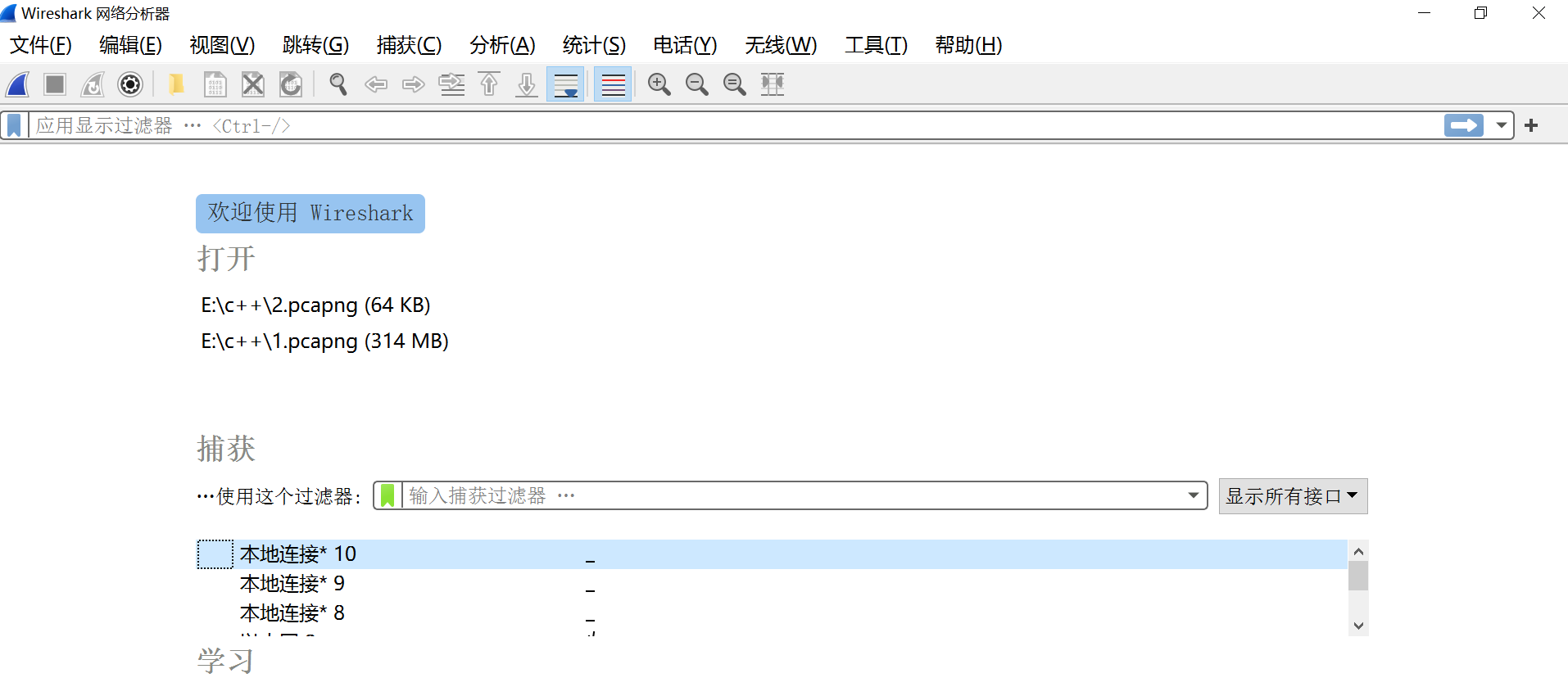Open the 文件(F) menu
This screenshot has width=1568, height=687.
coord(41,45)
